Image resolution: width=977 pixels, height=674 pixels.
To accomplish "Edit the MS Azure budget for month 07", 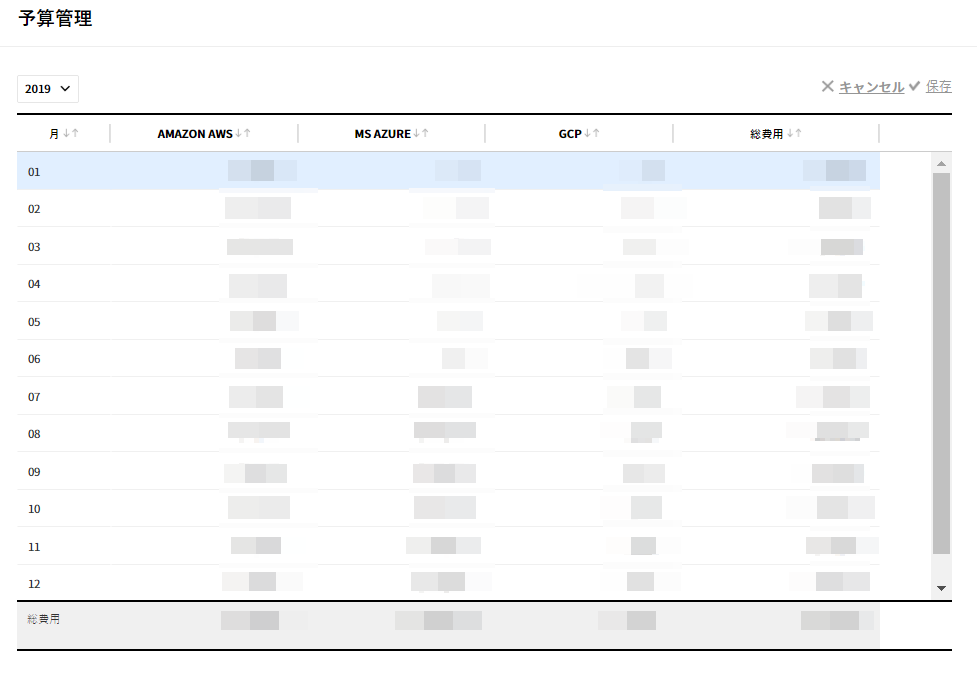I will tap(445, 397).
